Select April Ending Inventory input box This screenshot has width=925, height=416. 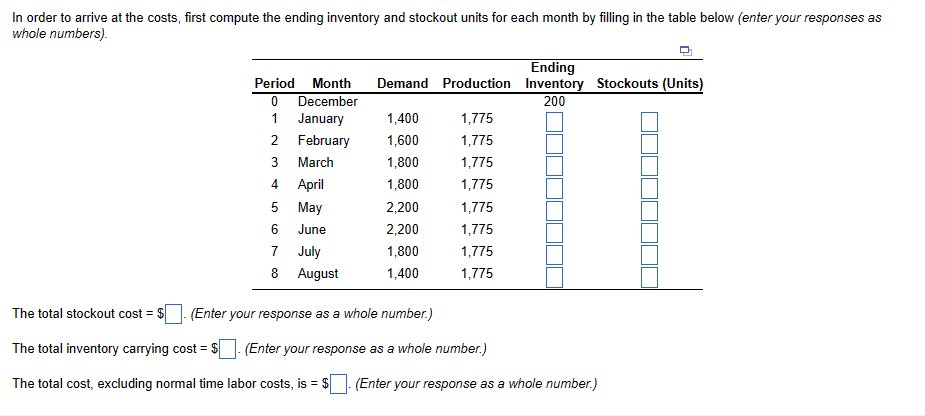(x=554, y=188)
